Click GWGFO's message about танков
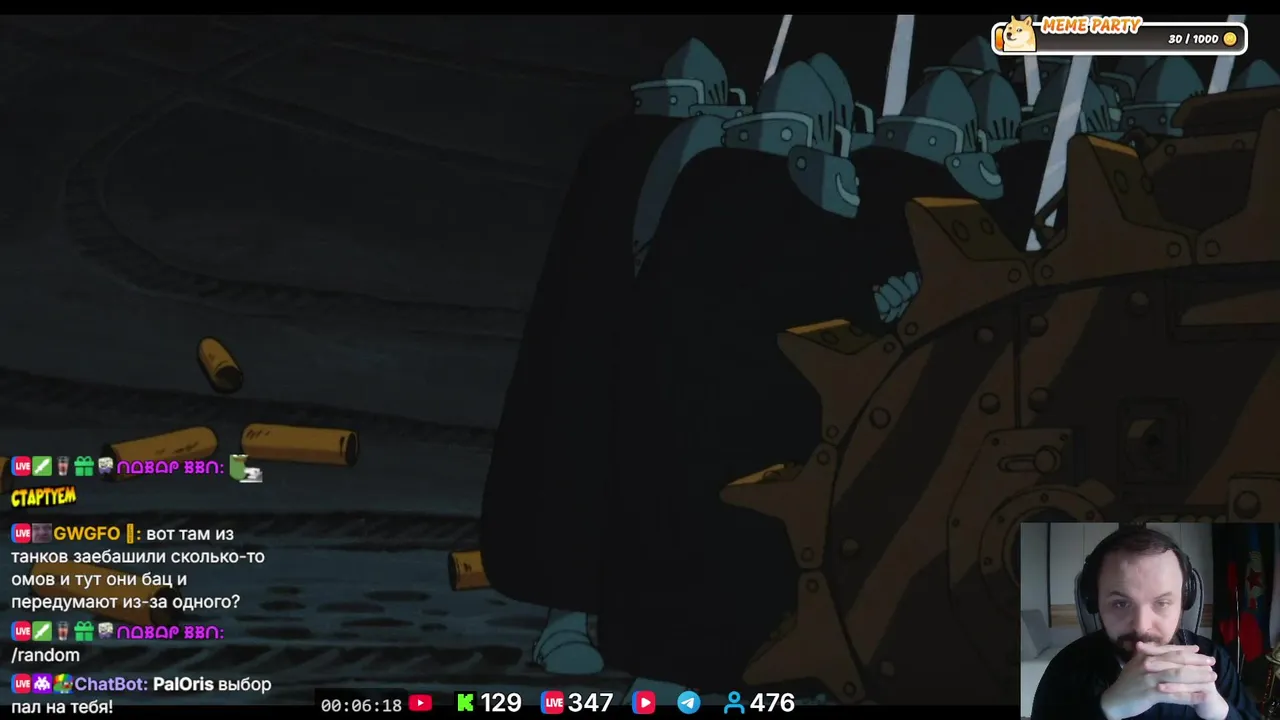Viewport: 1280px width, 720px height. click(x=138, y=567)
